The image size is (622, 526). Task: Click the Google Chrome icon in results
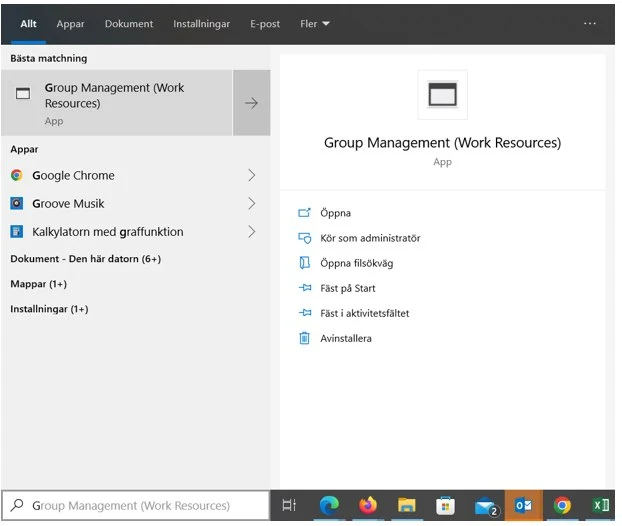coord(17,175)
